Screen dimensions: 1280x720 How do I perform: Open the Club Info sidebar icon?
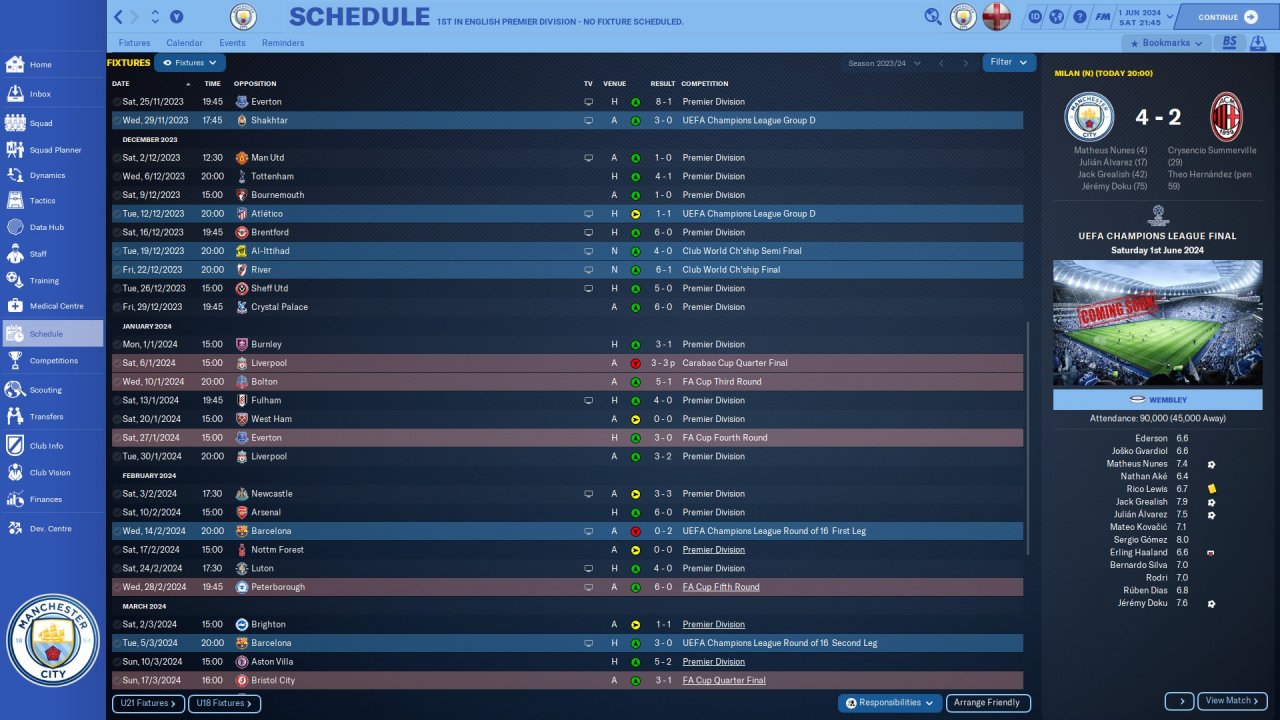(15, 446)
